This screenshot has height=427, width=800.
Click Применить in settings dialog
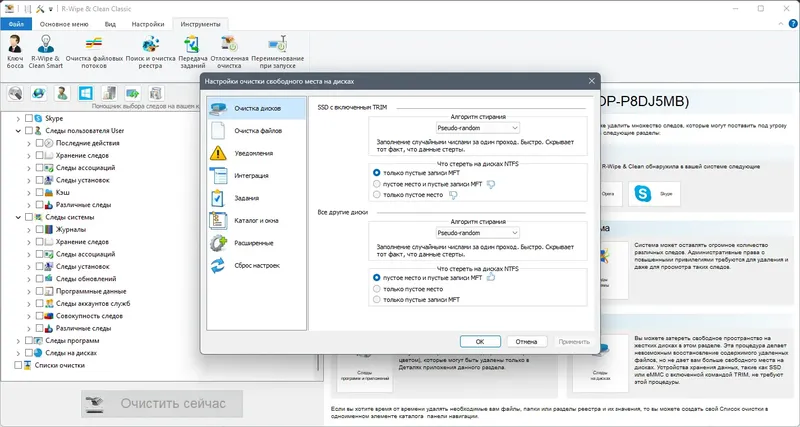[x=574, y=341]
